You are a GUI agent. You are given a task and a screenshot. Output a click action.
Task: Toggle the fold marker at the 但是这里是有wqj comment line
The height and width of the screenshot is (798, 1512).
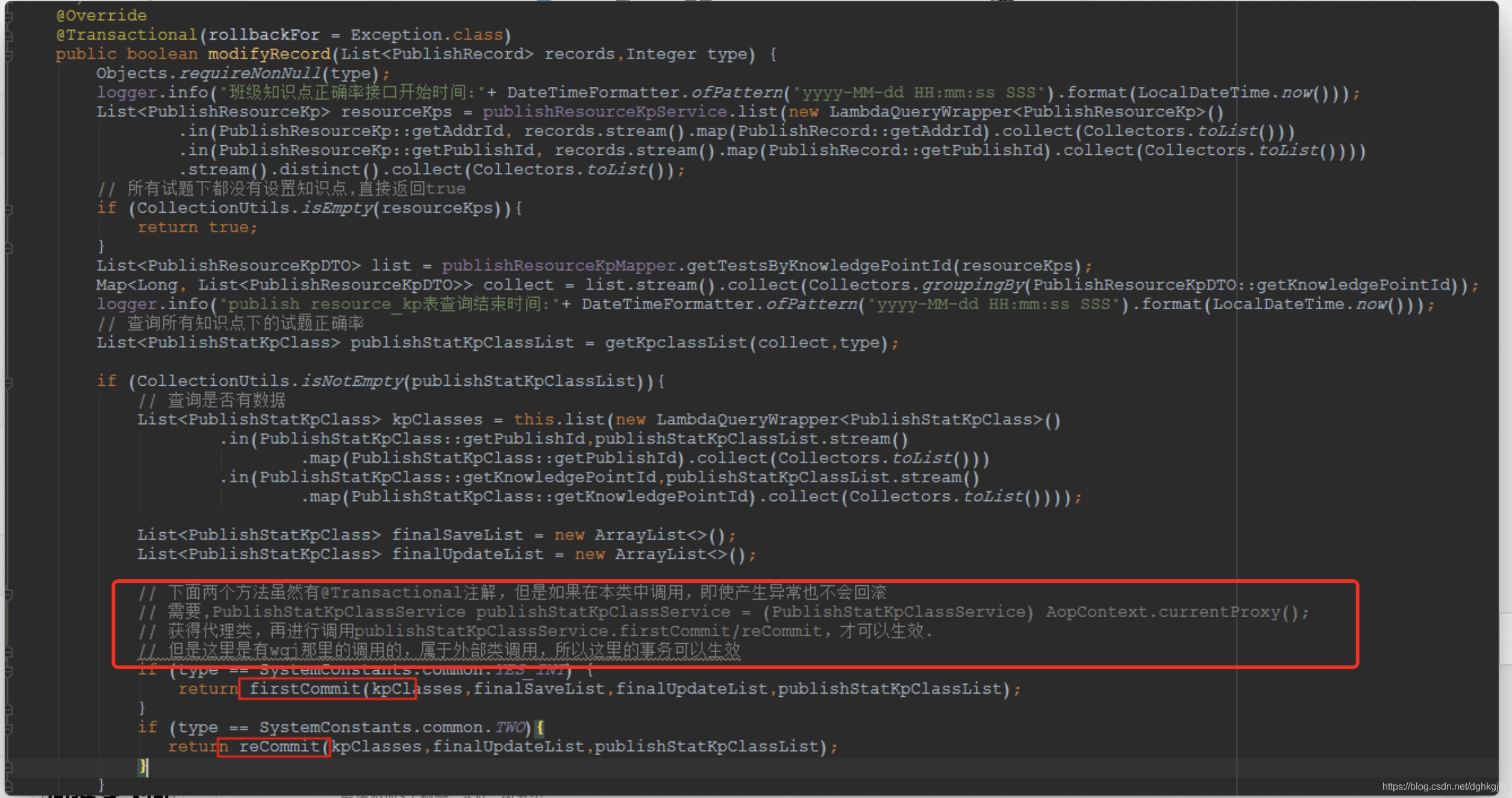8,652
